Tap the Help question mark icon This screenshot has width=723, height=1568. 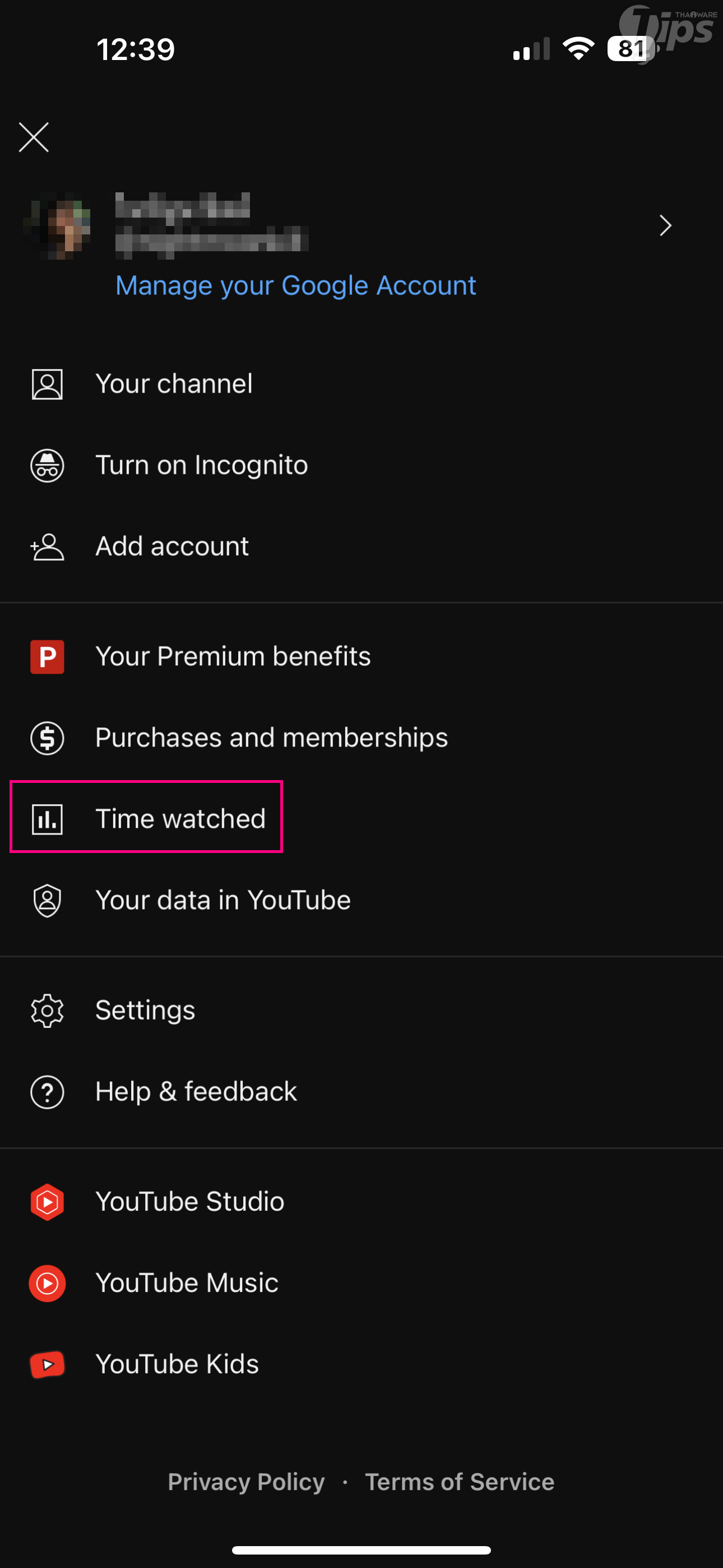click(47, 1092)
